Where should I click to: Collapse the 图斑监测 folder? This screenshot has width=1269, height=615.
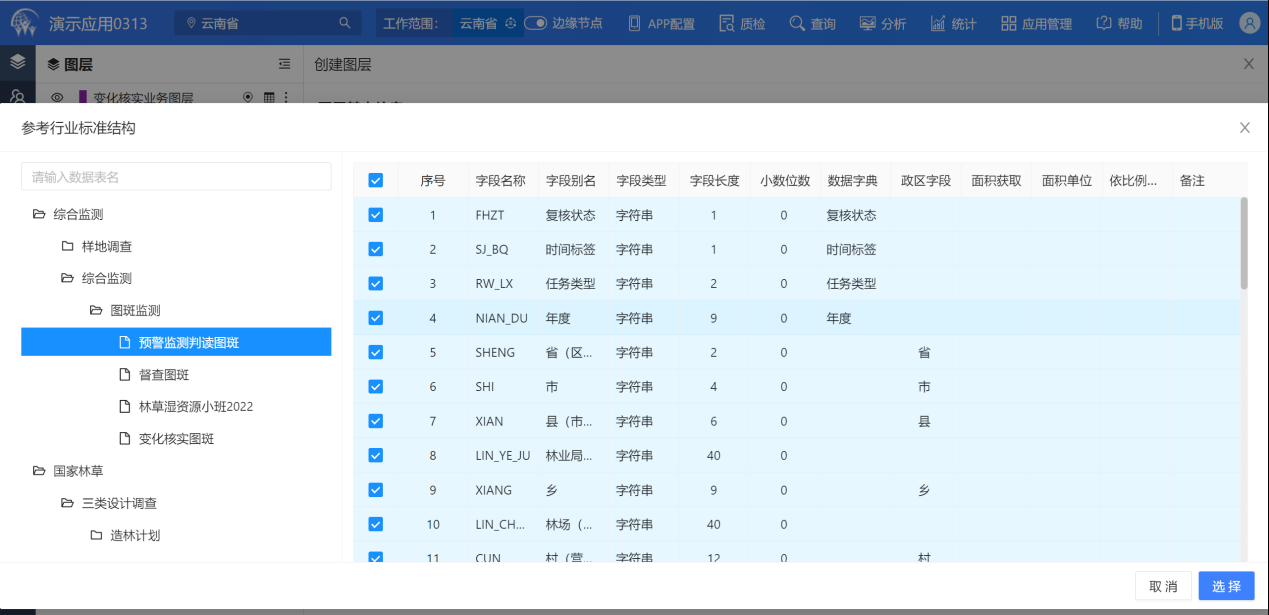[x=96, y=310]
